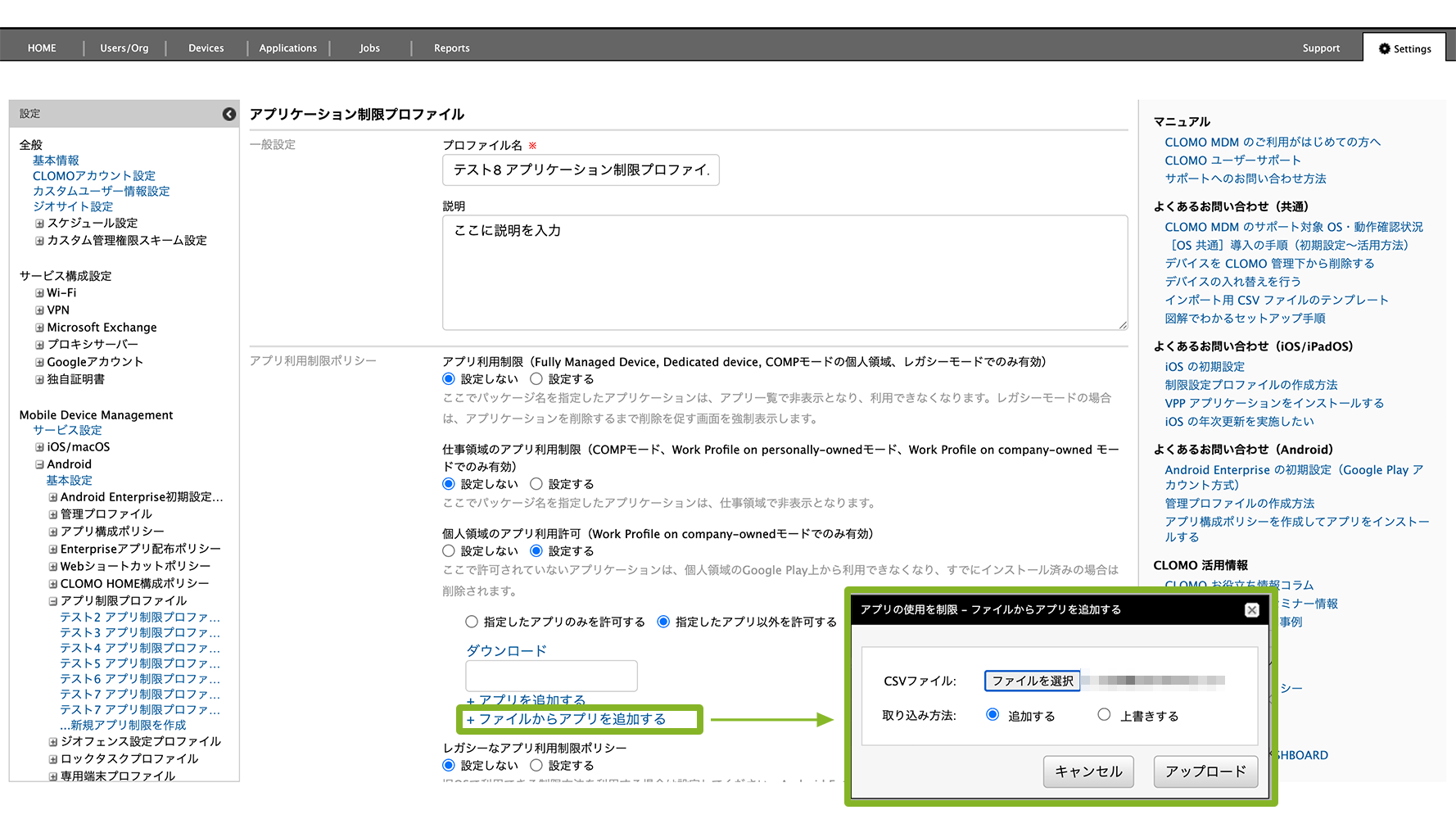
Task: Click the プロファイル名 text field
Action: tap(581, 170)
